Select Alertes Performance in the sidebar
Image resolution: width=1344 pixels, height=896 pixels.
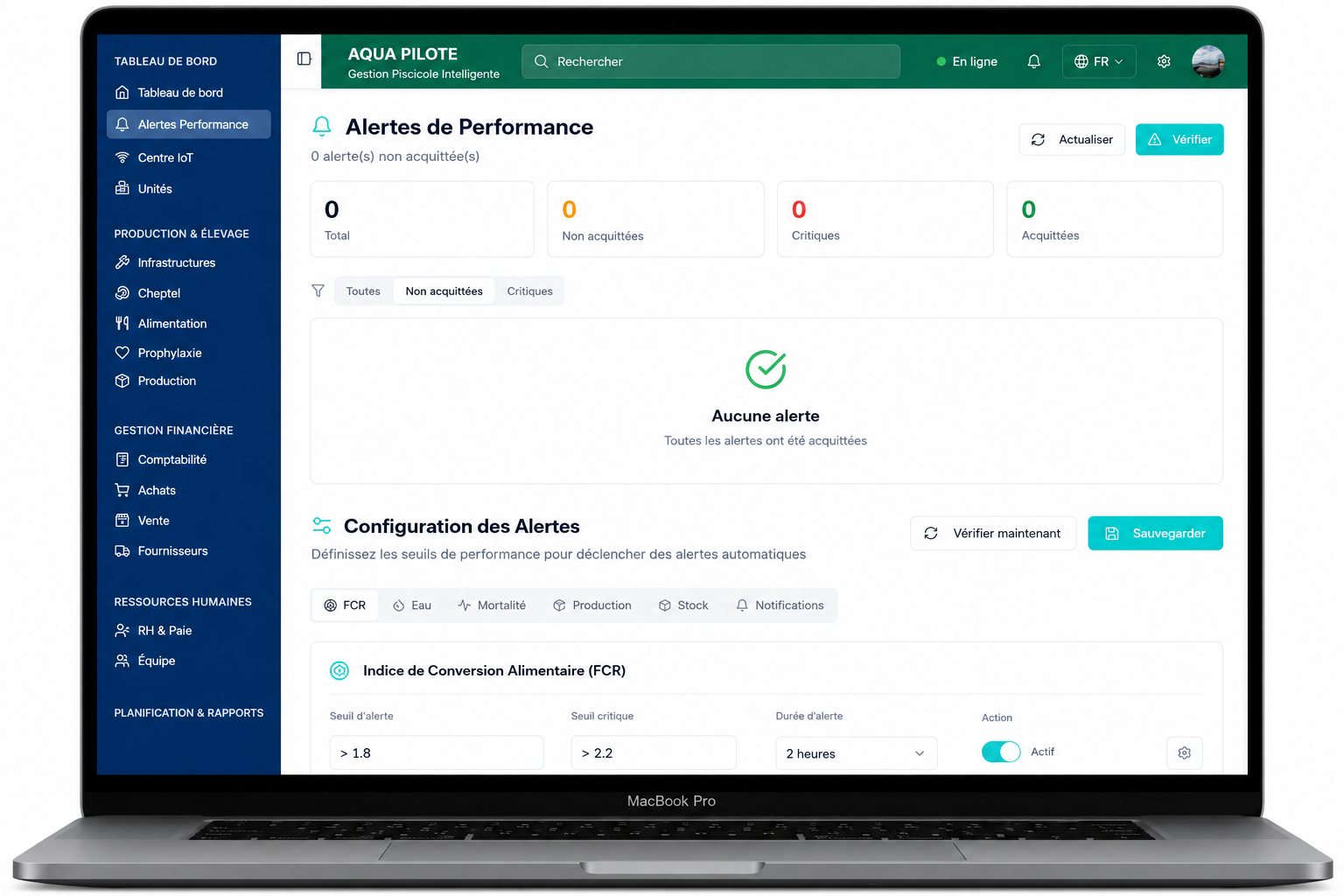tap(188, 124)
